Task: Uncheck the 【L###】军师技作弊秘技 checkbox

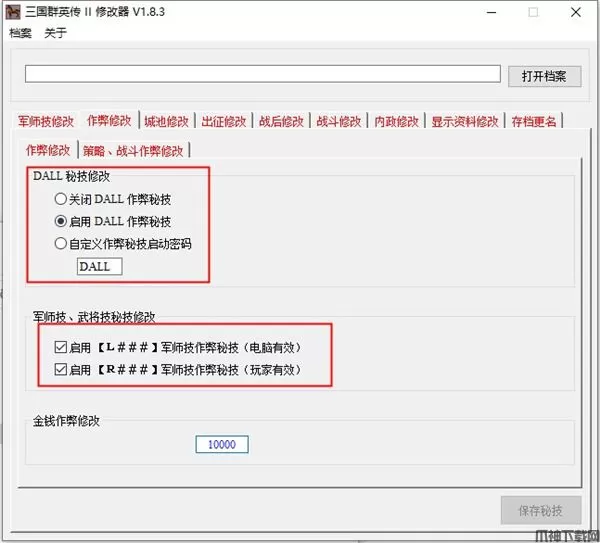Action: [x=58, y=347]
